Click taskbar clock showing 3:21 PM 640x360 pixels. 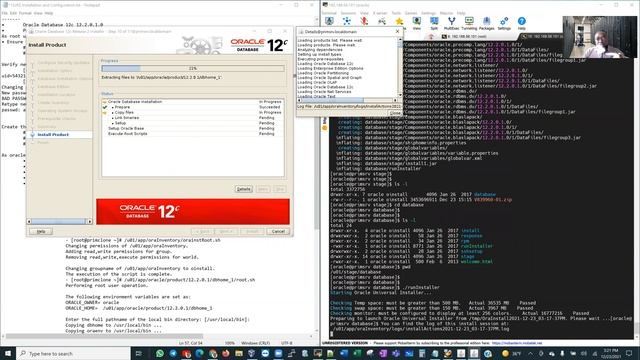coord(611,353)
